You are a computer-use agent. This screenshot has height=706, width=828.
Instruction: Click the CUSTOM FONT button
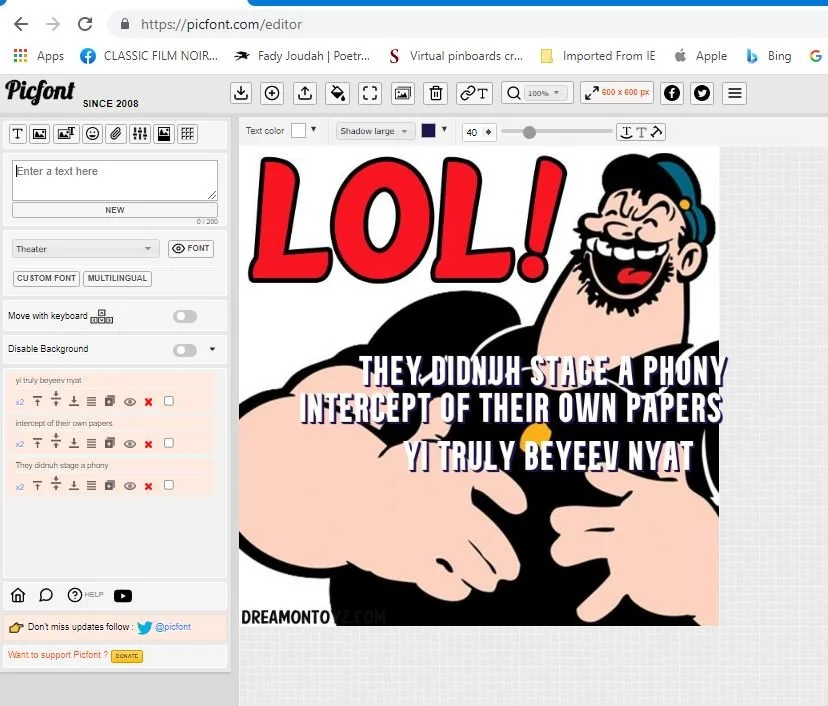pyautogui.click(x=46, y=278)
